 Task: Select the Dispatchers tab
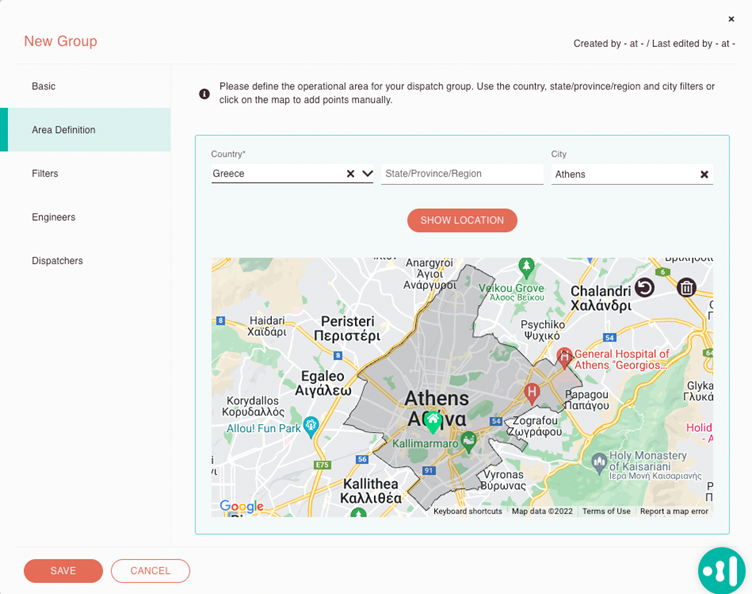[x=57, y=261]
